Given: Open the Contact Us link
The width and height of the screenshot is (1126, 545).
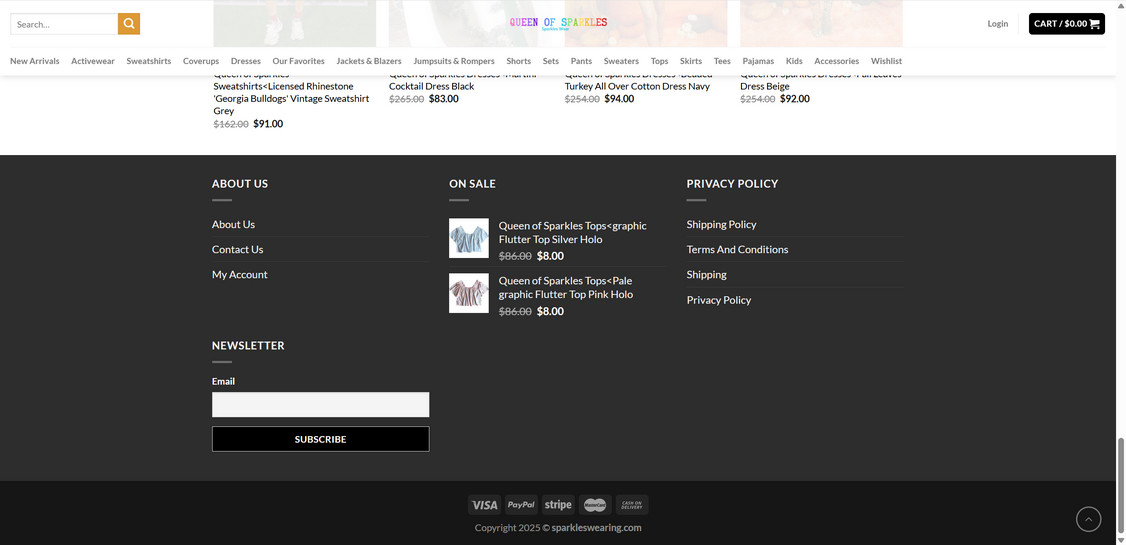Looking at the screenshot, I should click(x=238, y=249).
